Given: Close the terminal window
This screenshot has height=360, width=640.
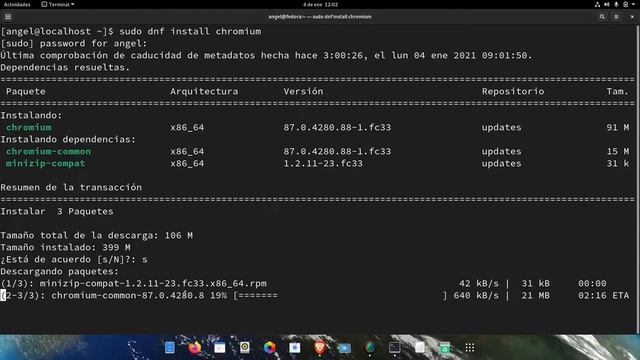Looking at the screenshot, I should (632, 17).
